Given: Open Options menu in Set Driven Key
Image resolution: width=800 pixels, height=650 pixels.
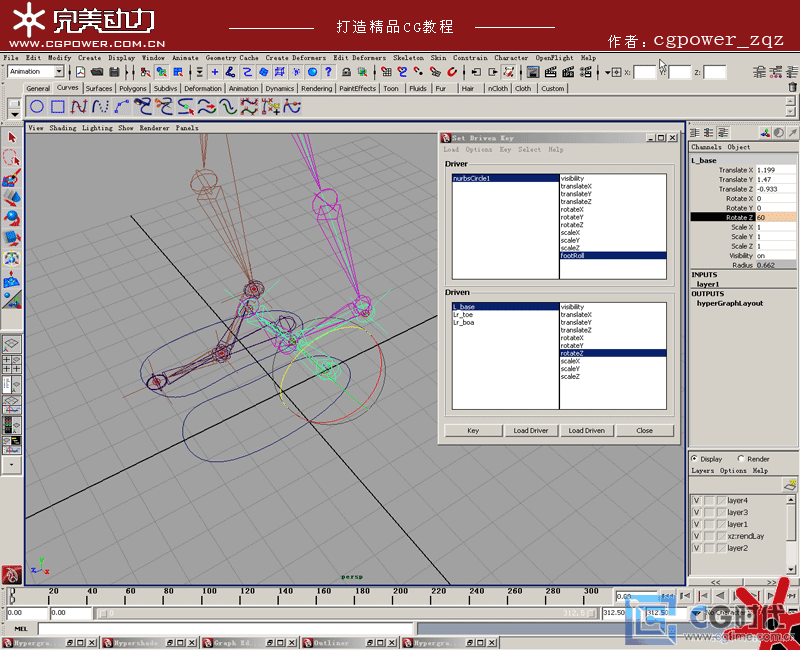Looking at the screenshot, I should pyautogui.click(x=479, y=149).
